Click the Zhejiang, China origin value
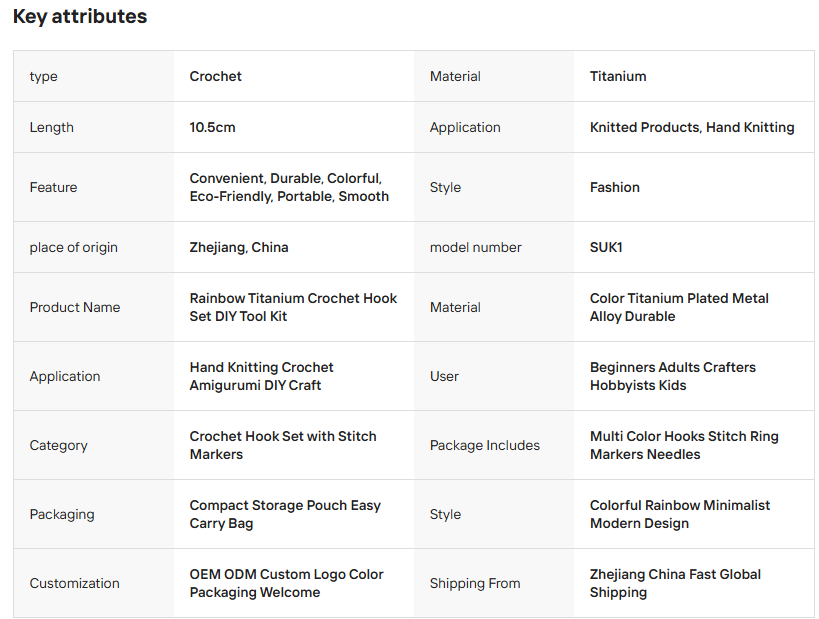Screen dimensions: 819x619 [239, 248]
